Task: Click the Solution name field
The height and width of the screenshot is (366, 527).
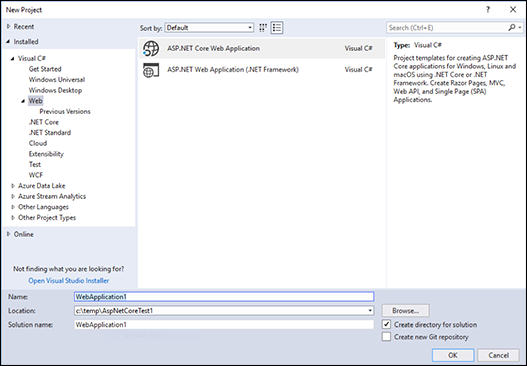Action: pos(224,325)
